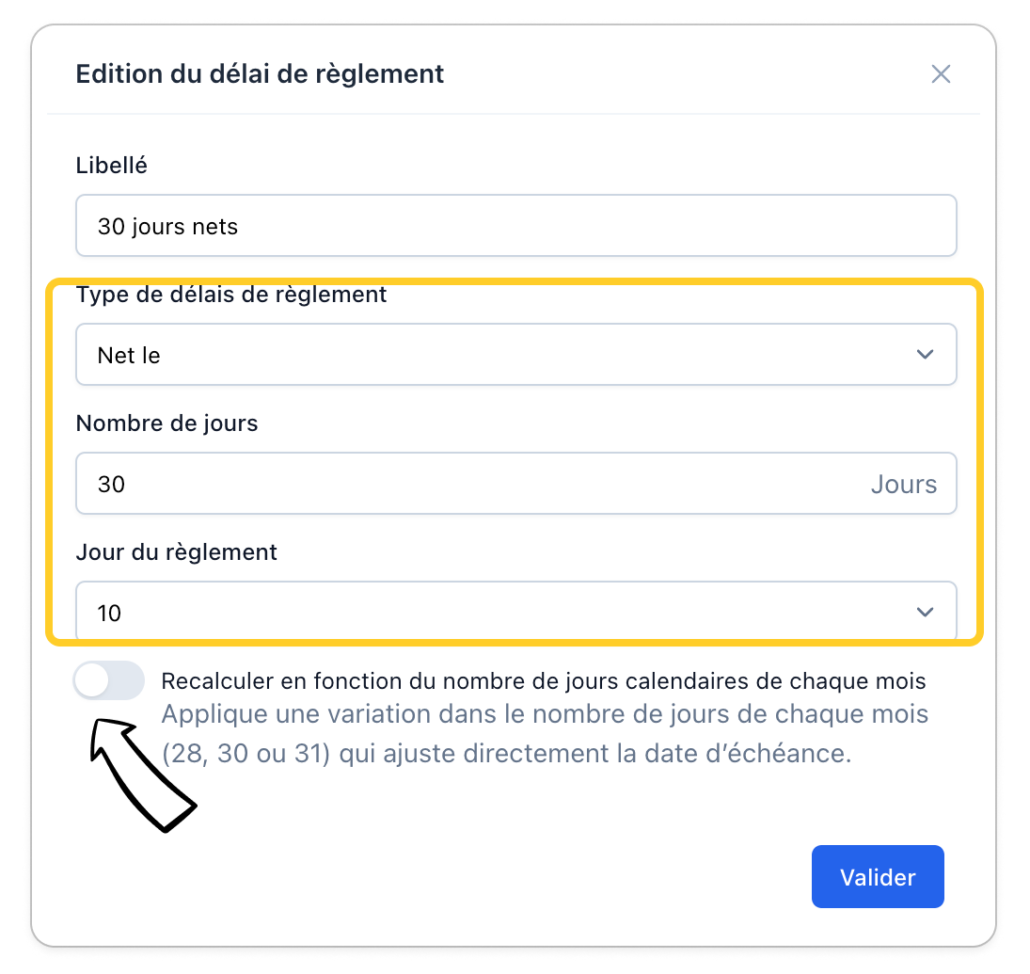Click the Type de délais de règlement label

pyautogui.click(x=231, y=295)
